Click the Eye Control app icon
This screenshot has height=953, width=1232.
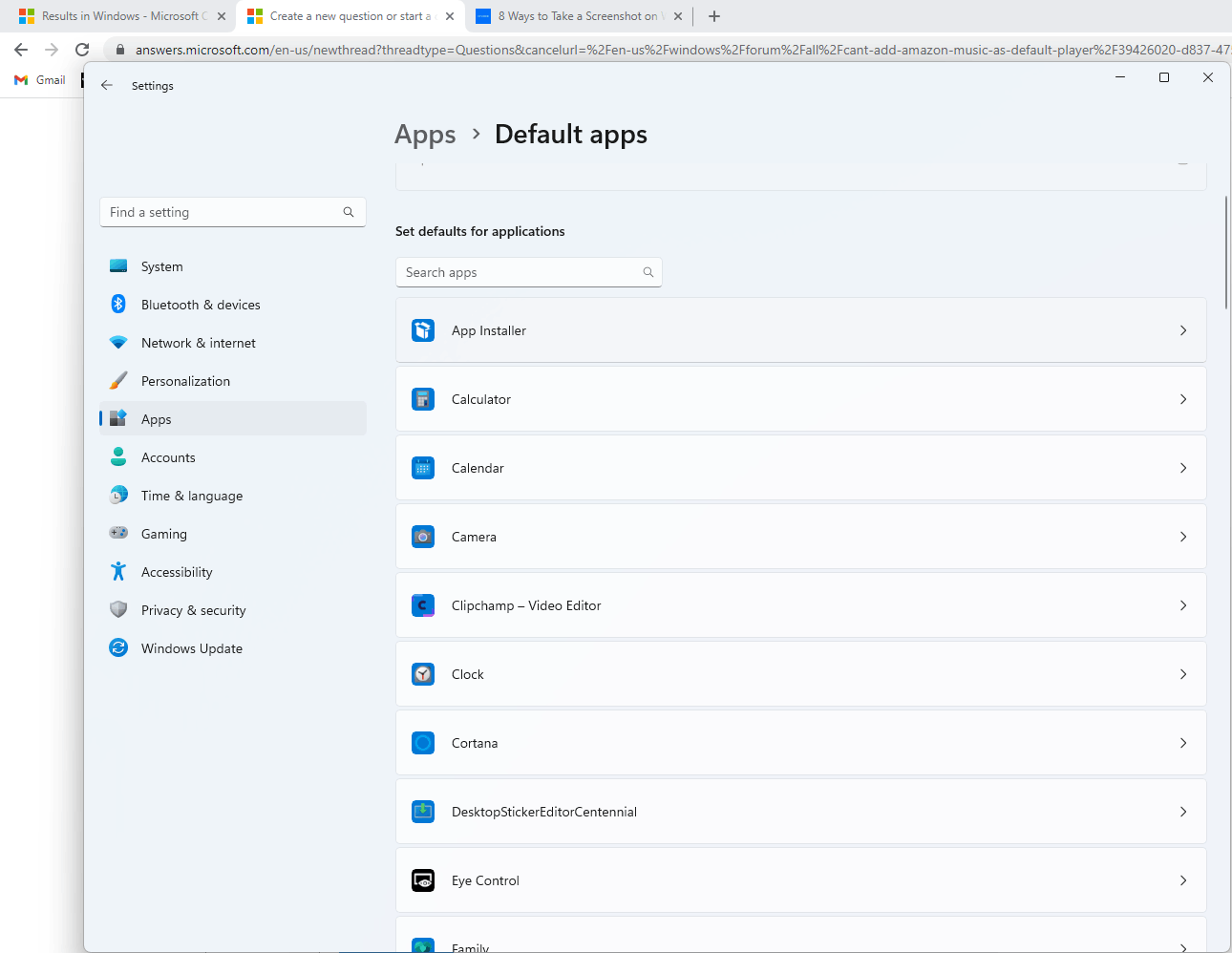pyautogui.click(x=423, y=880)
